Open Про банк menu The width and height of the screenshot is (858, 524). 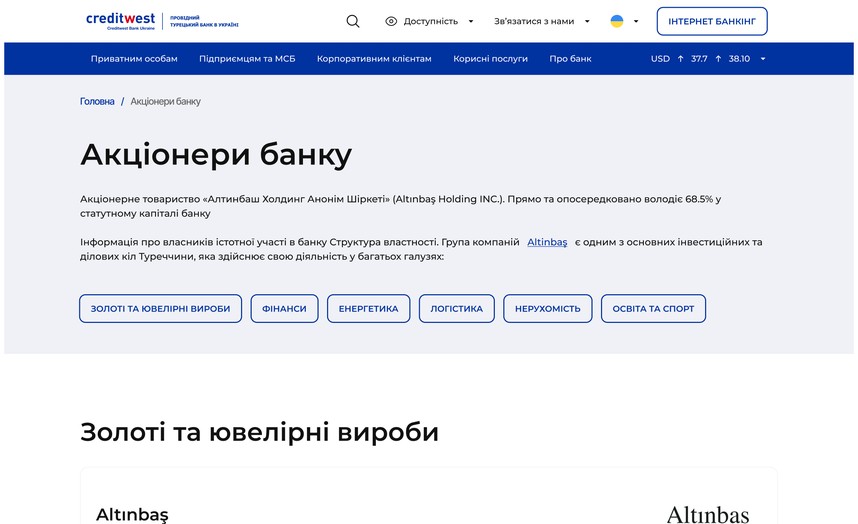click(x=570, y=59)
